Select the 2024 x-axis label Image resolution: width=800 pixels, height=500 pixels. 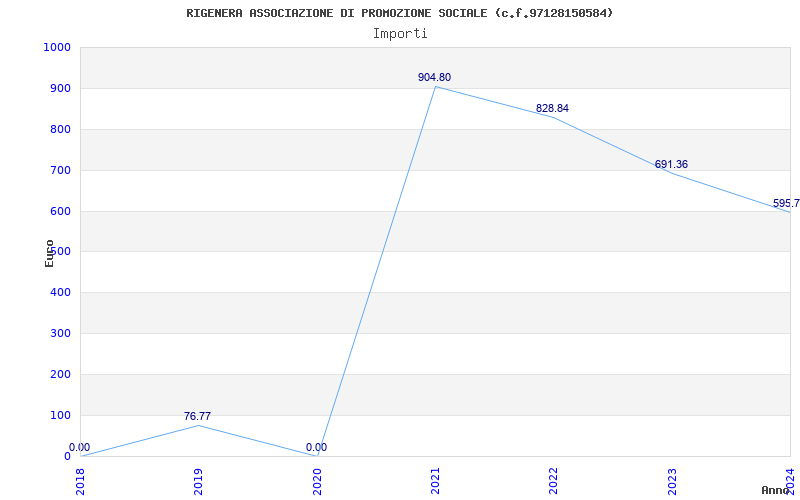tap(790, 482)
